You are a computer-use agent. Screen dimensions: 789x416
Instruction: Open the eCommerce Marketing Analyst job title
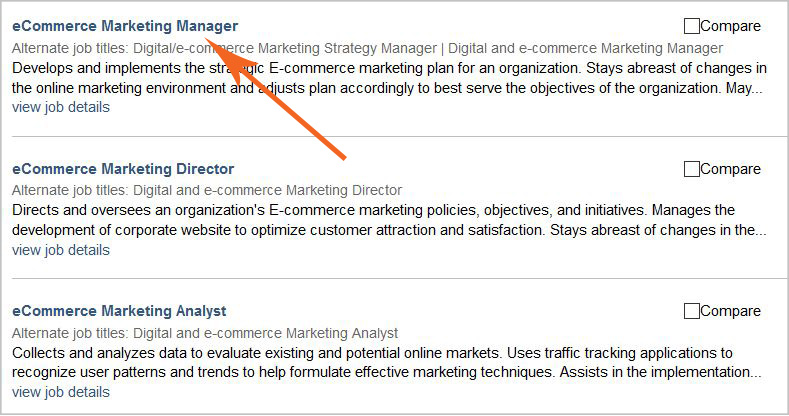pyautogui.click(x=119, y=311)
